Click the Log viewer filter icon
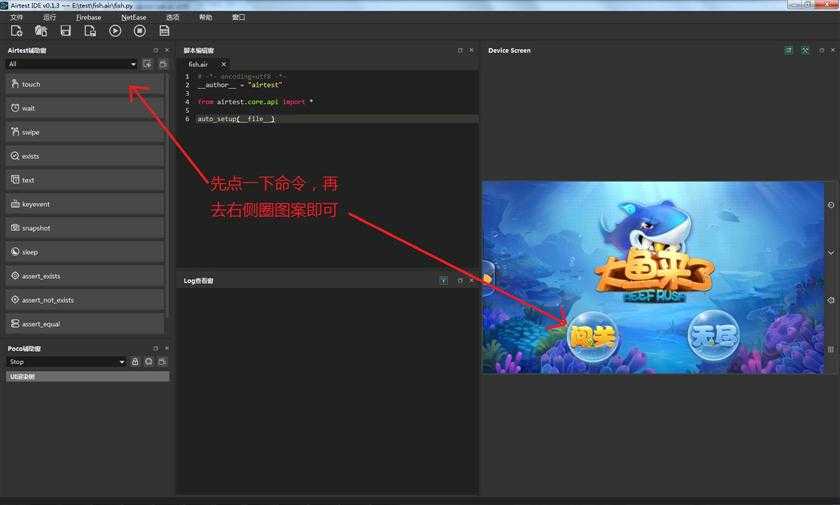This screenshot has width=840, height=505. click(x=444, y=281)
